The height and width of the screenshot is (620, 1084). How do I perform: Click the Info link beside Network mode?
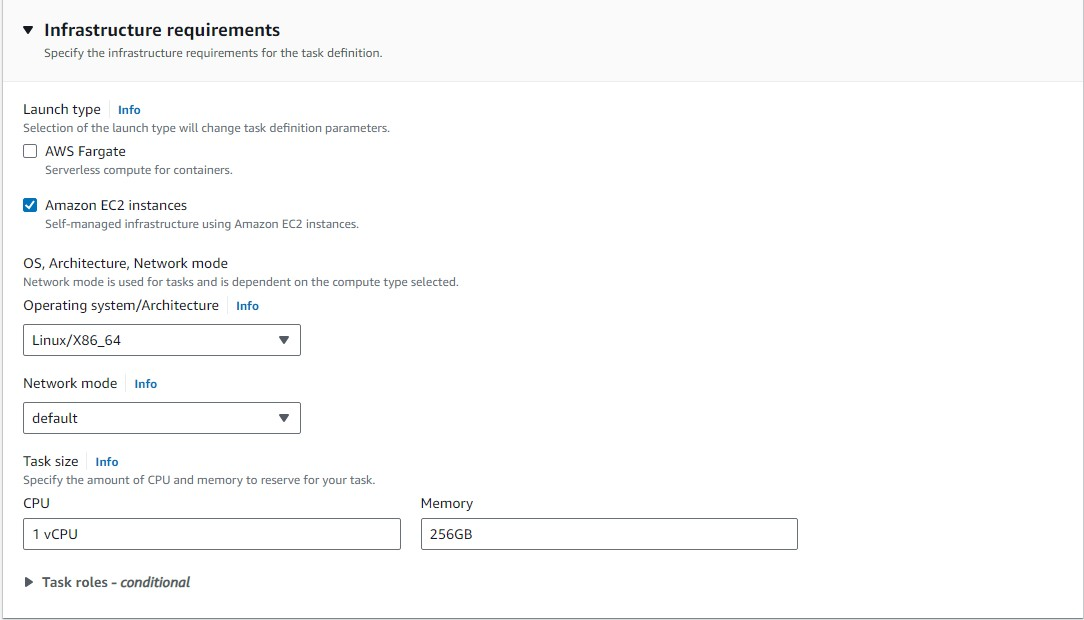point(145,384)
